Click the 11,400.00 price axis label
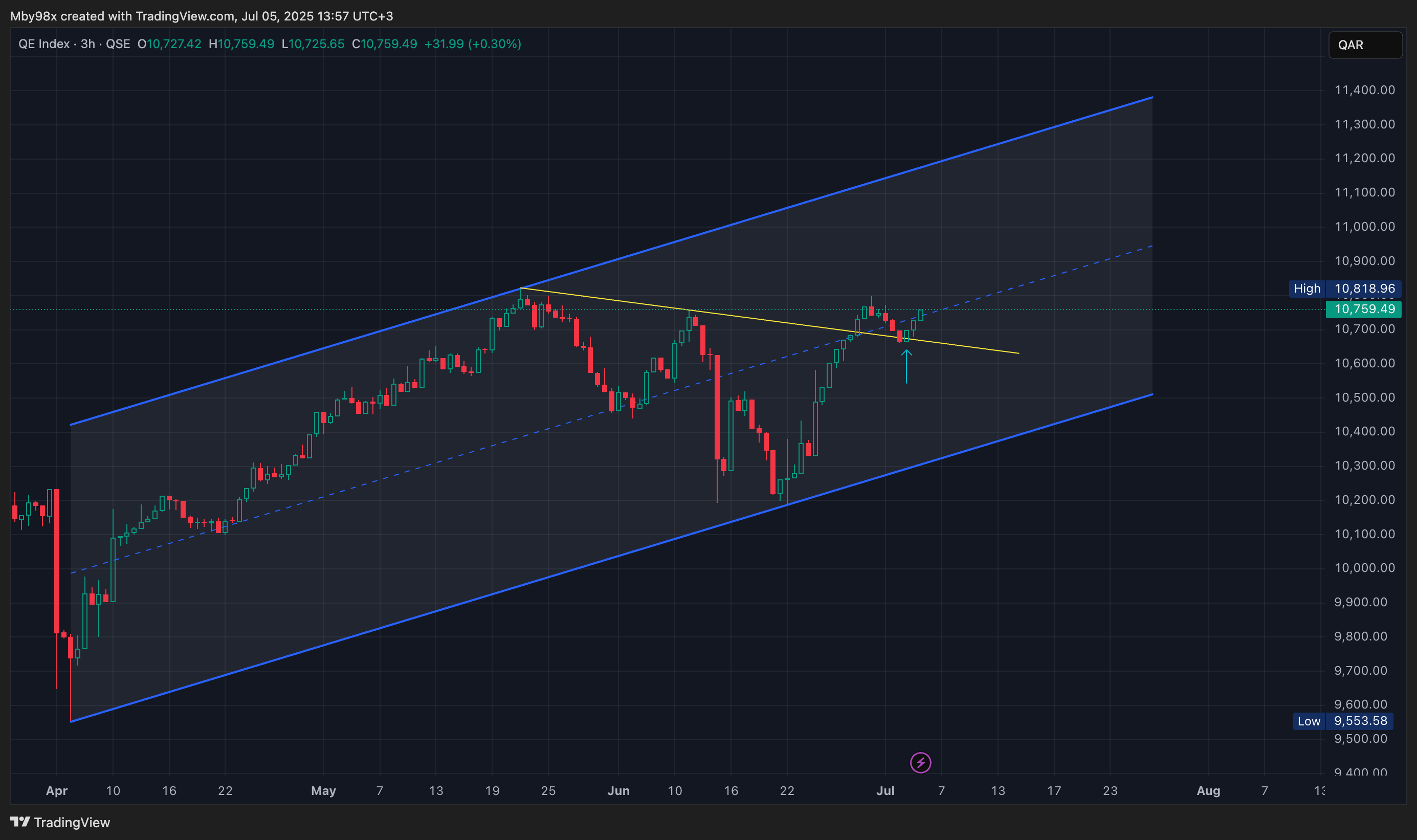Image resolution: width=1417 pixels, height=840 pixels. tap(1364, 90)
